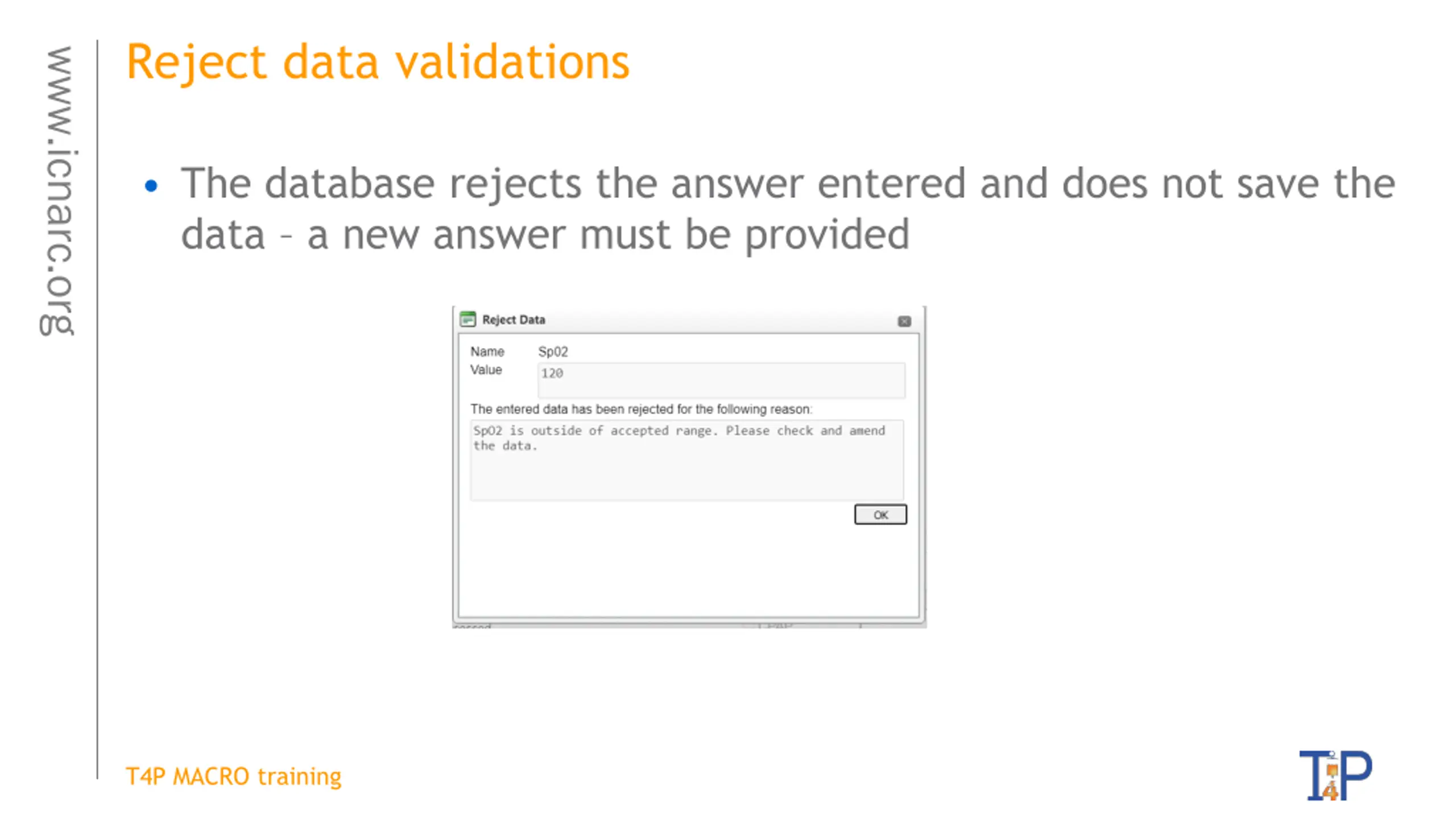Select the rejection reason message box
This screenshot has width=1456, height=819.
point(686,460)
